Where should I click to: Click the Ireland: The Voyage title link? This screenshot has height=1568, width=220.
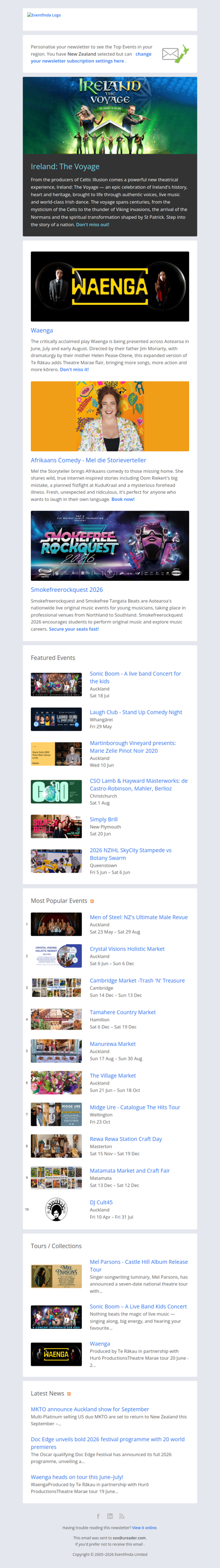point(65,166)
